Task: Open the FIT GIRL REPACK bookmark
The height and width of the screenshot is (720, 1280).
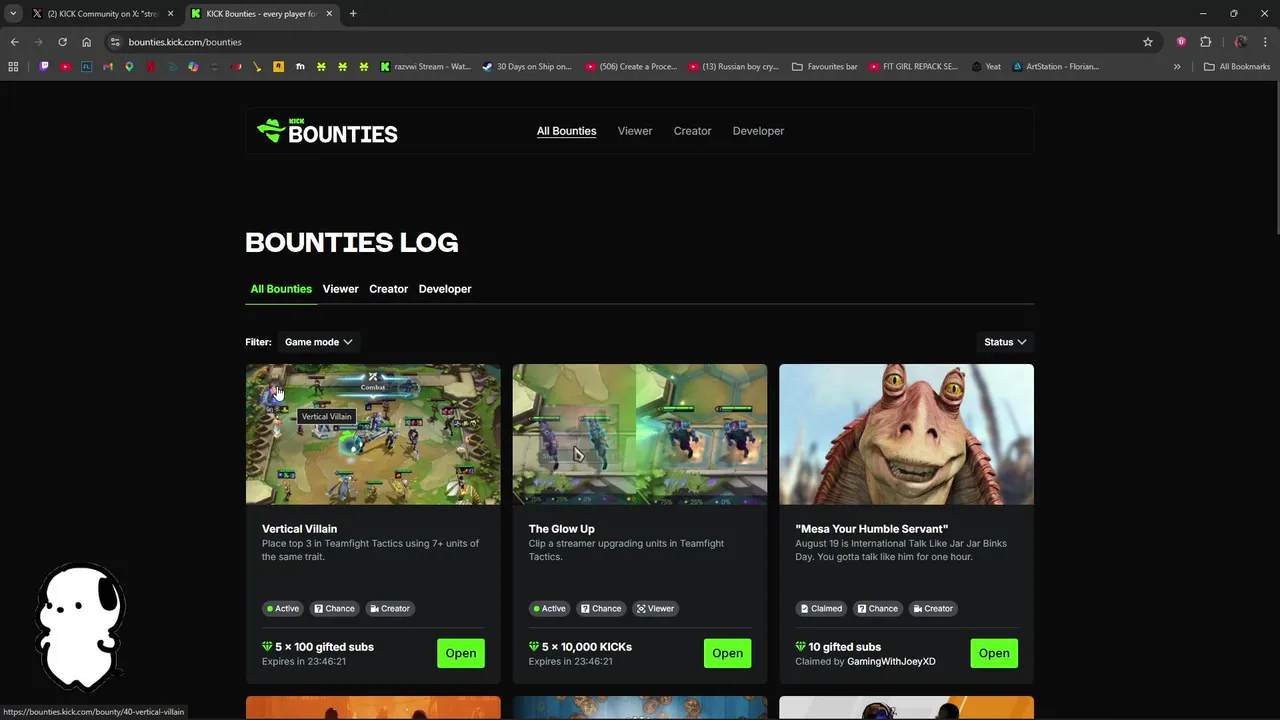Action: click(x=913, y=67)
